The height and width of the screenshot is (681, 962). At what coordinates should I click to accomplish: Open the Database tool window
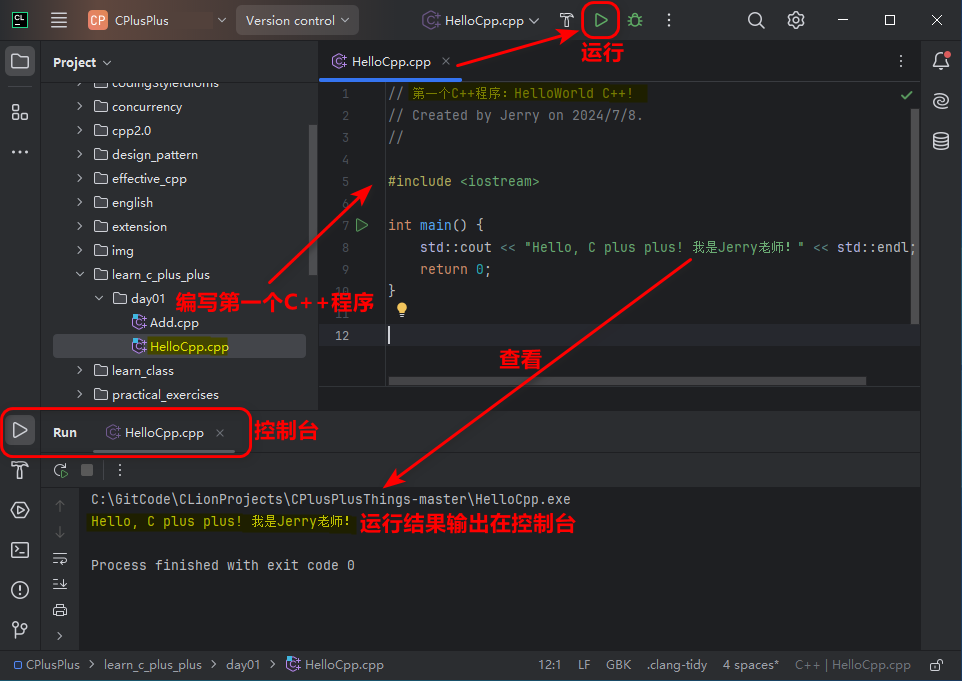click(x=940, y=141)
